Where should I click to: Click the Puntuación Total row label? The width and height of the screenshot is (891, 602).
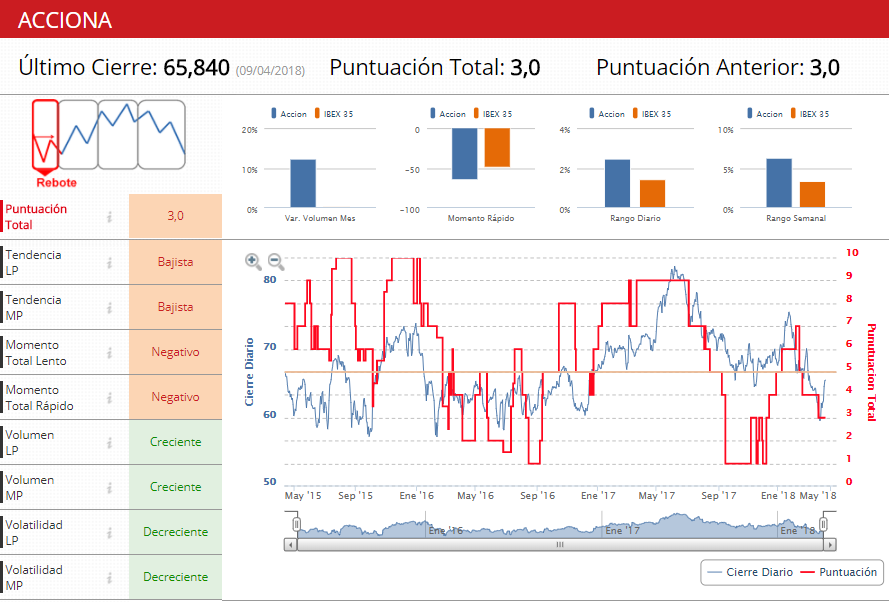pos(36,217)
